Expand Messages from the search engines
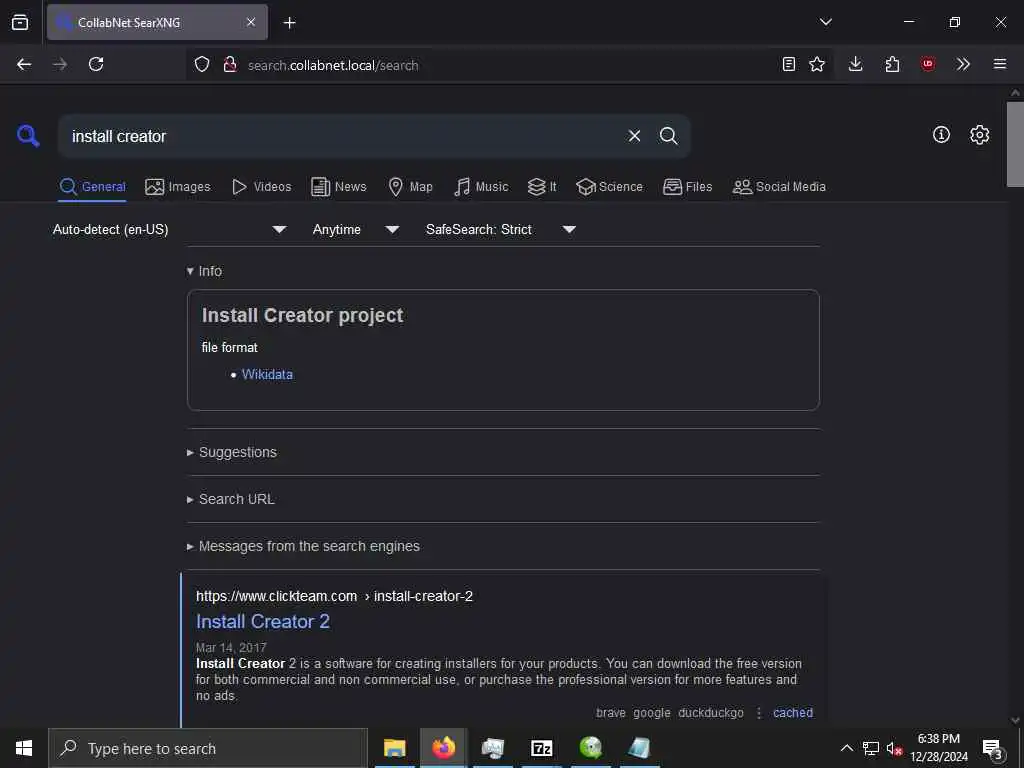This screenshot has height=768, width=1024. pos(303,546)
